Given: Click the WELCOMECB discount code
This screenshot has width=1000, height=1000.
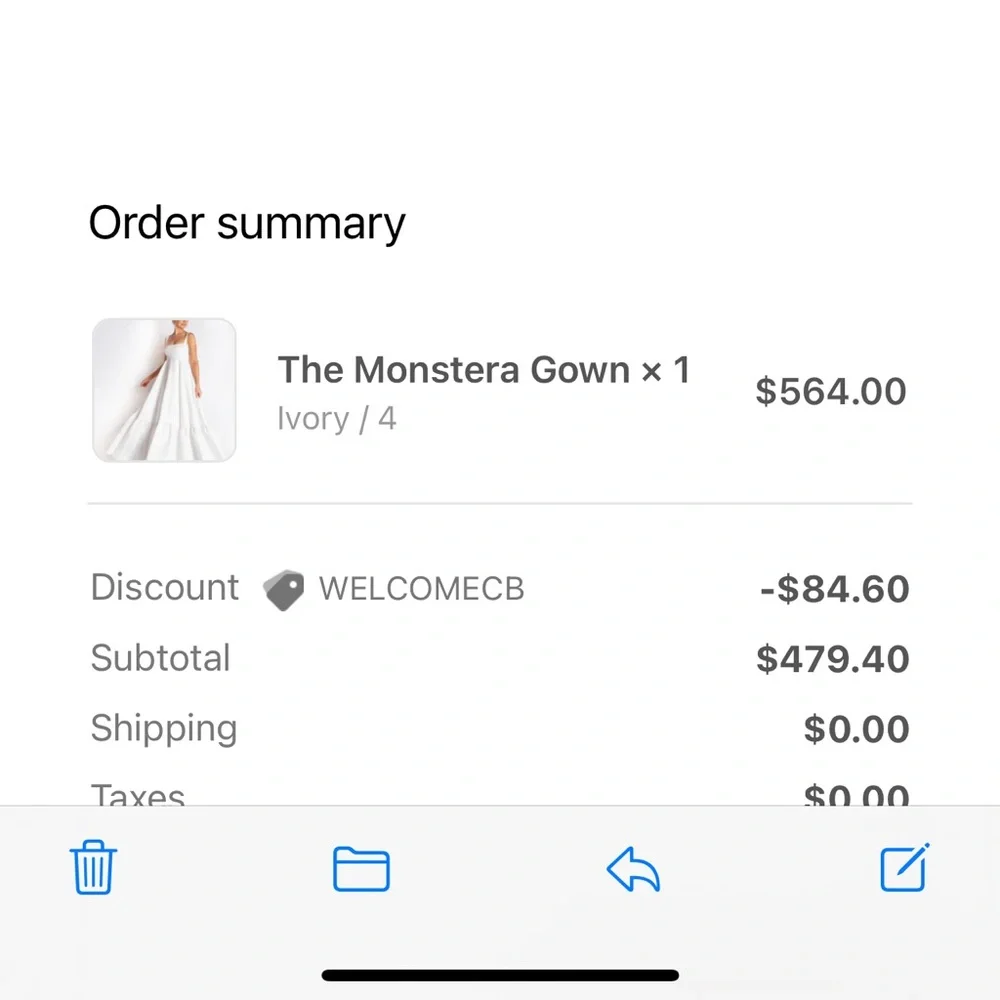Looking at the screenshot, I should pos(422,589).
